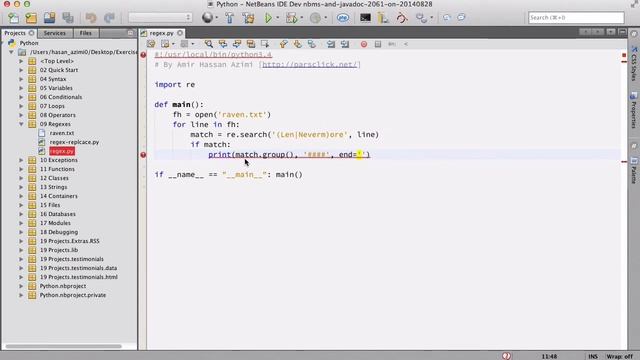Click the Undo toolbar icon

point(91,18)
